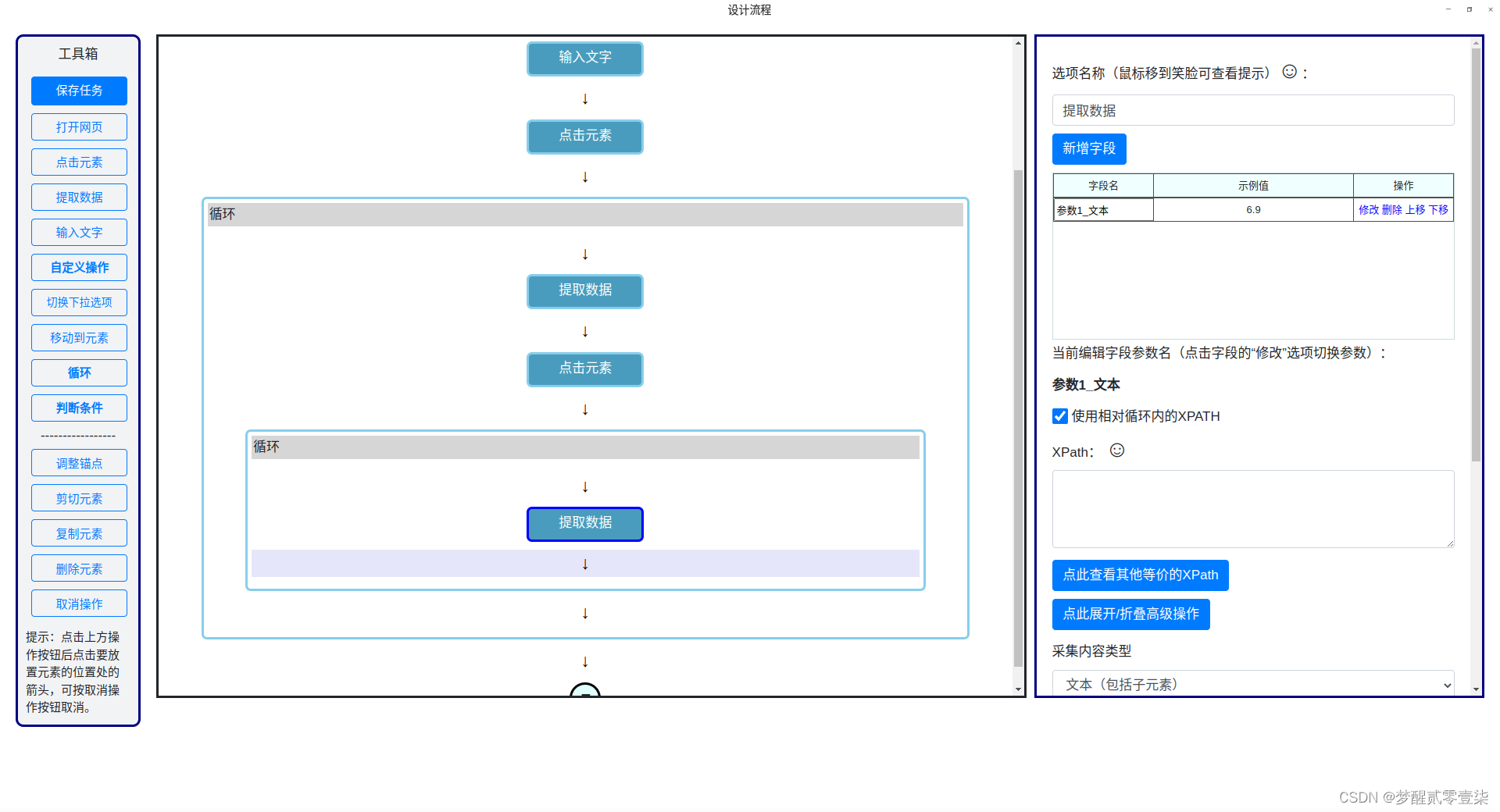
Task: Select 打开网页 tool in toolbox
Action: coord(79,126)
